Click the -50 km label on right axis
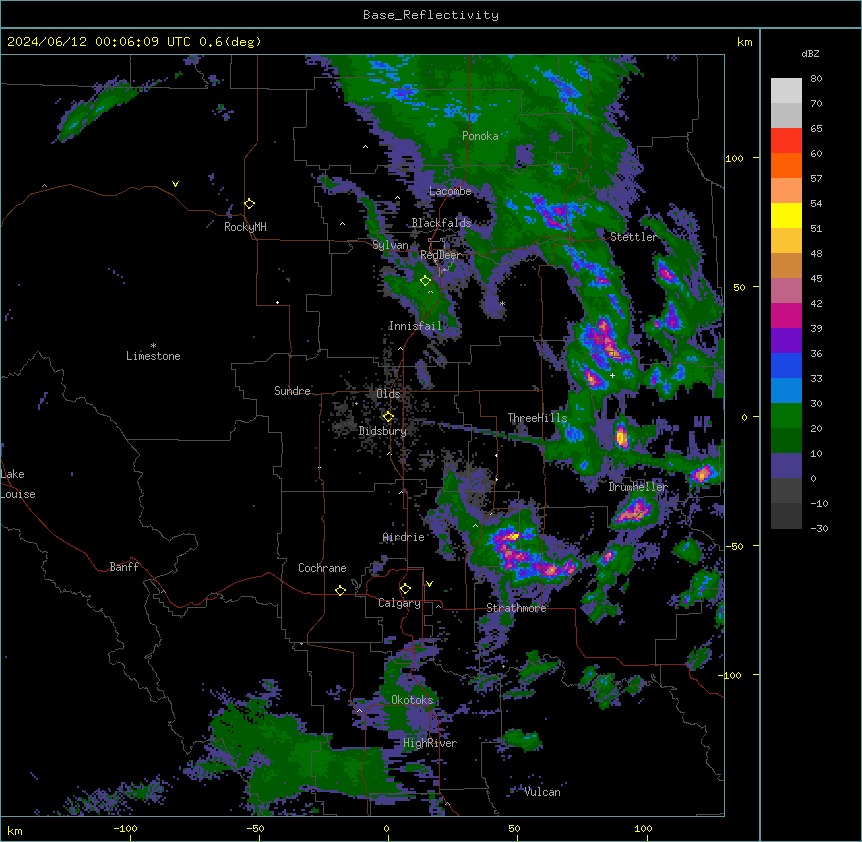 (x=734, y=546)
